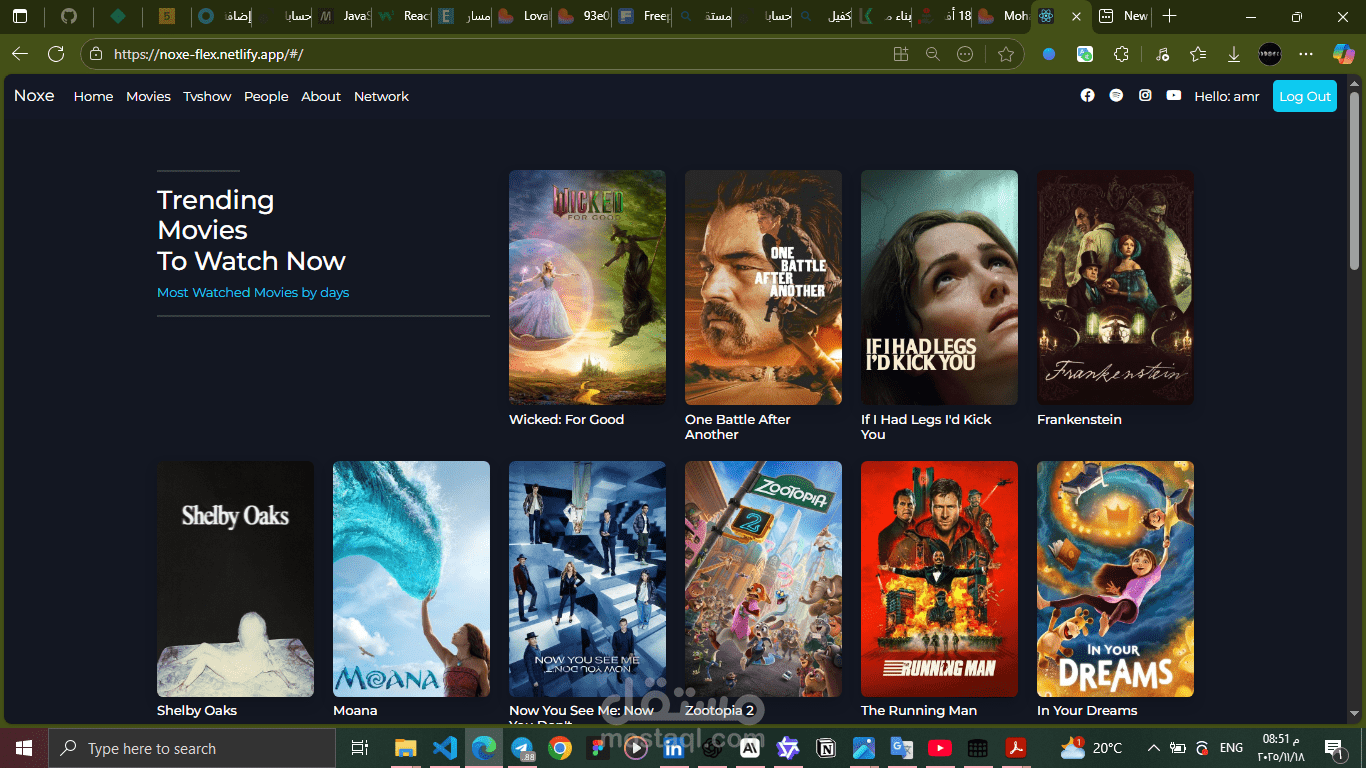The width and height of the screenshot is (1366, 768).
Task: Open Notion from the taskbar
Action: 826,748
